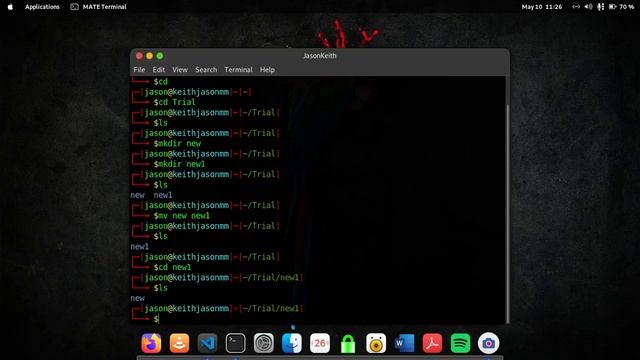The height and width of the screenshot is (360, 640).
Task: Launch VLC media player from dock
Action: point(179,343)
